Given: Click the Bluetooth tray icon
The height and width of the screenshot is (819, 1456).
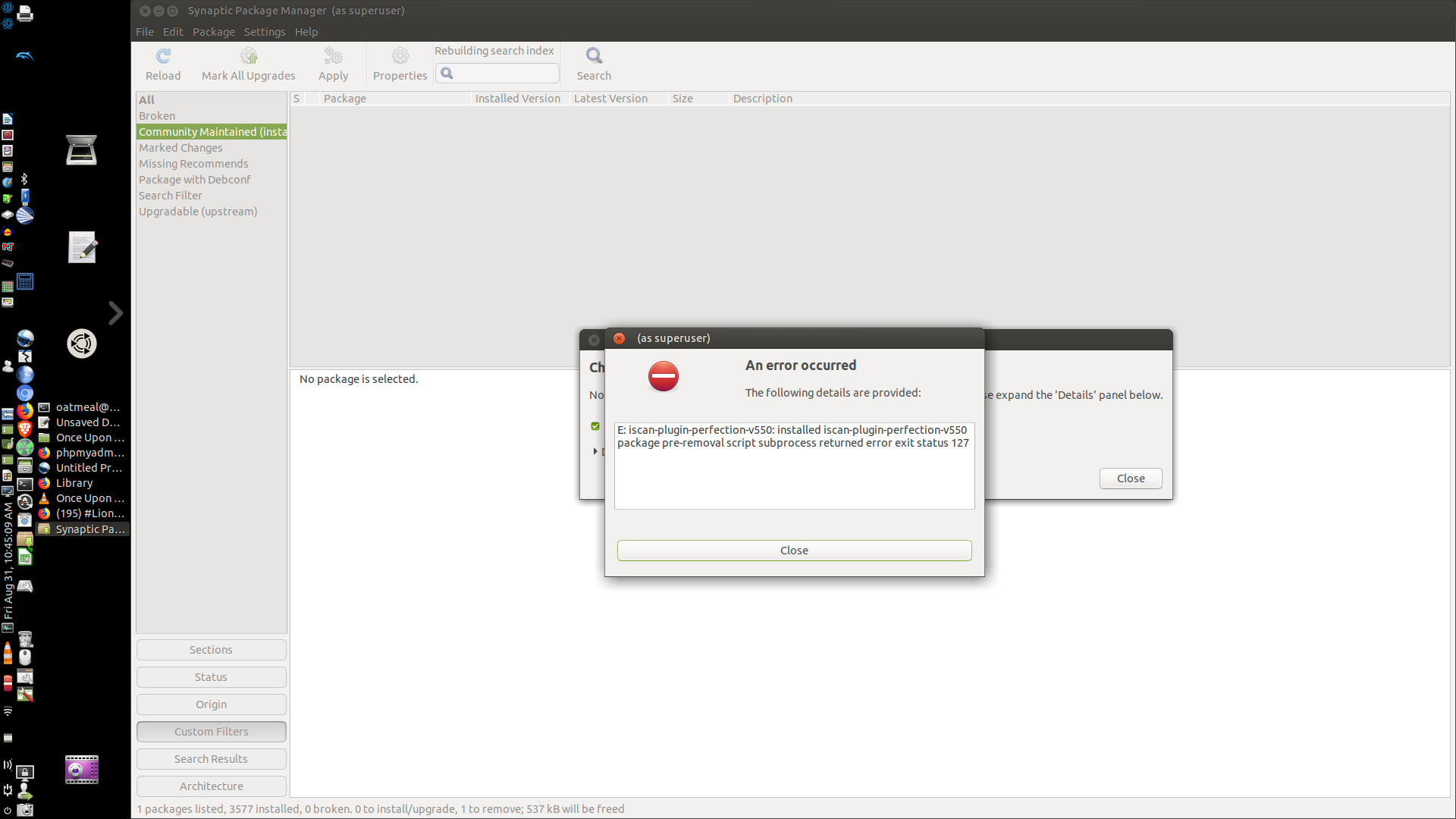Looking at the screenshot, I should coord(24,179).
